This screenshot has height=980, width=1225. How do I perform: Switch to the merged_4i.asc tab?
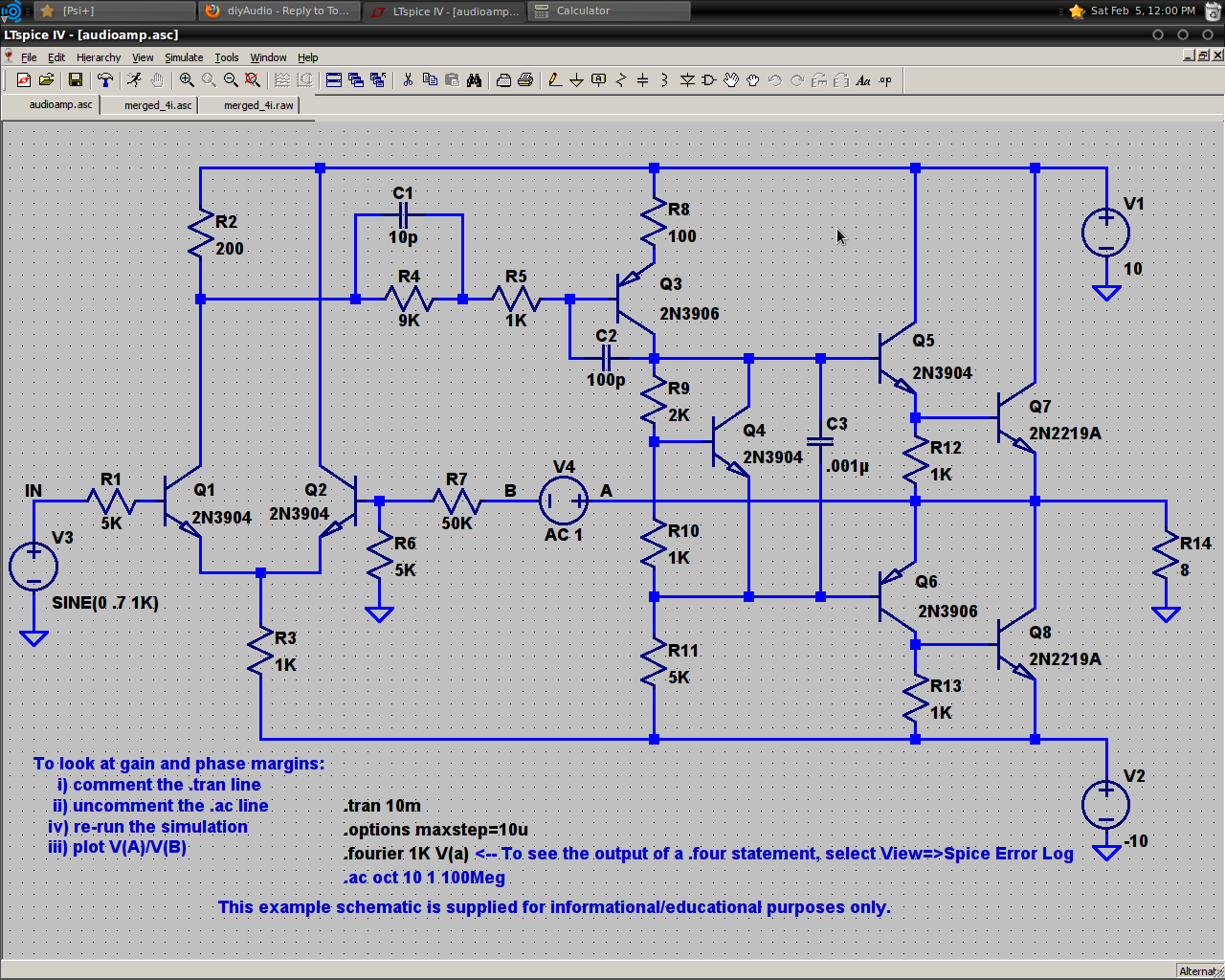[149, 105]
